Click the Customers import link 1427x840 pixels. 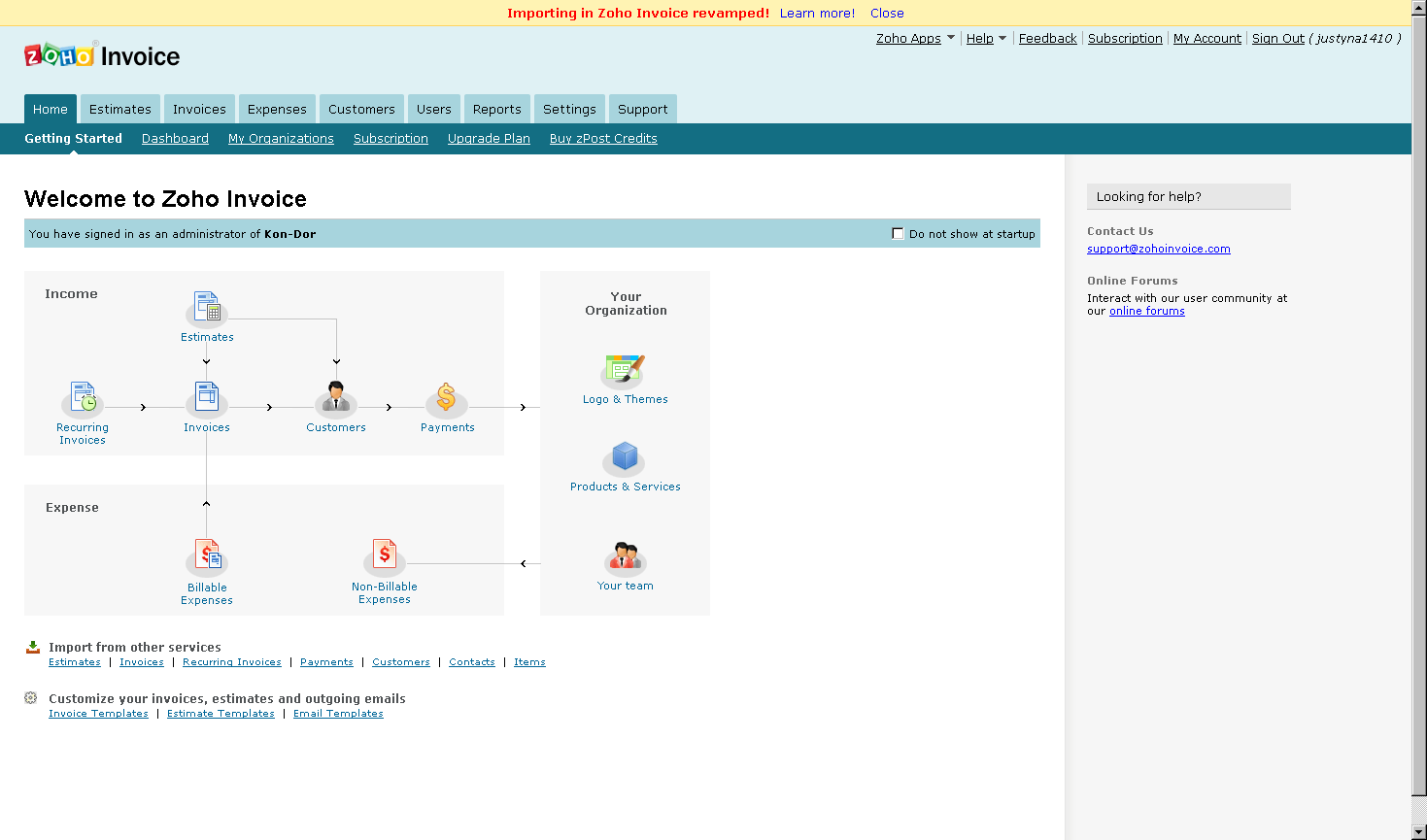point(401,661)
